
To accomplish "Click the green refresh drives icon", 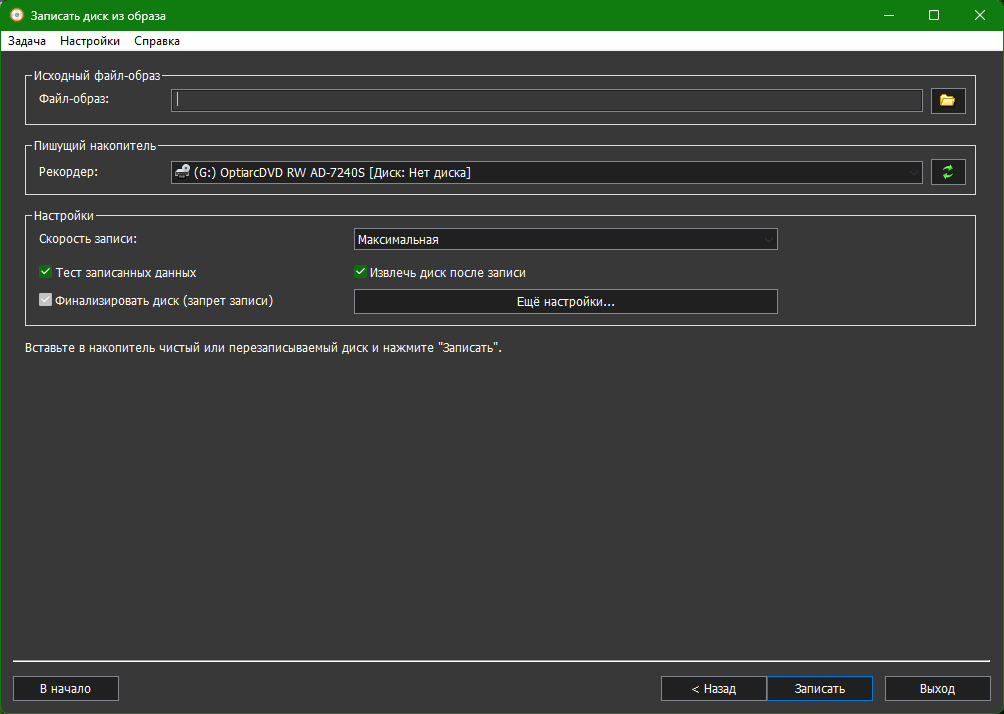I will point(947,173).
